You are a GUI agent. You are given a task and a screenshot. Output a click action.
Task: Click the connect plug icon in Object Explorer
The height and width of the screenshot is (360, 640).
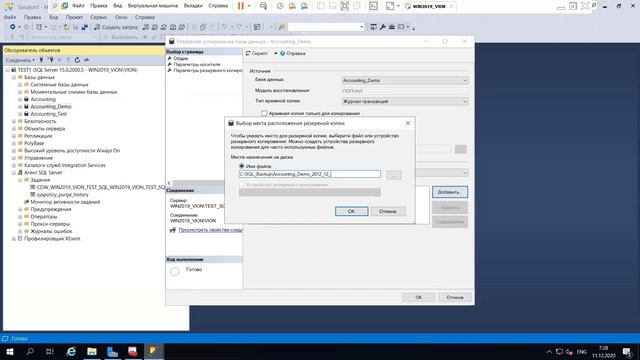pyautogui.click(x=41, y=60)
